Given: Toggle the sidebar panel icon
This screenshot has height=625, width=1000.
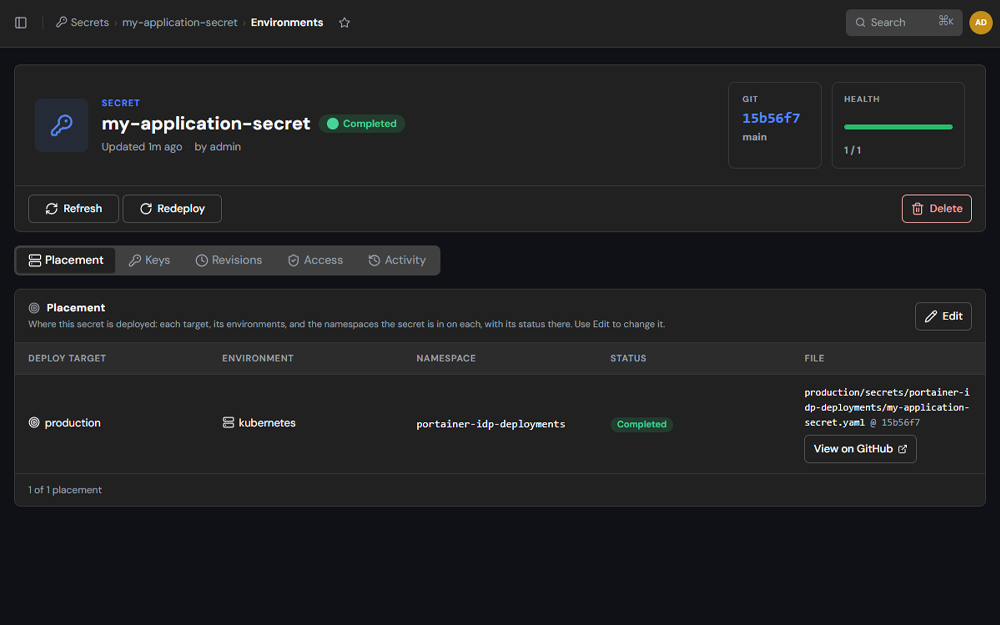Looking at the screenshot, I should click(20, 23).
